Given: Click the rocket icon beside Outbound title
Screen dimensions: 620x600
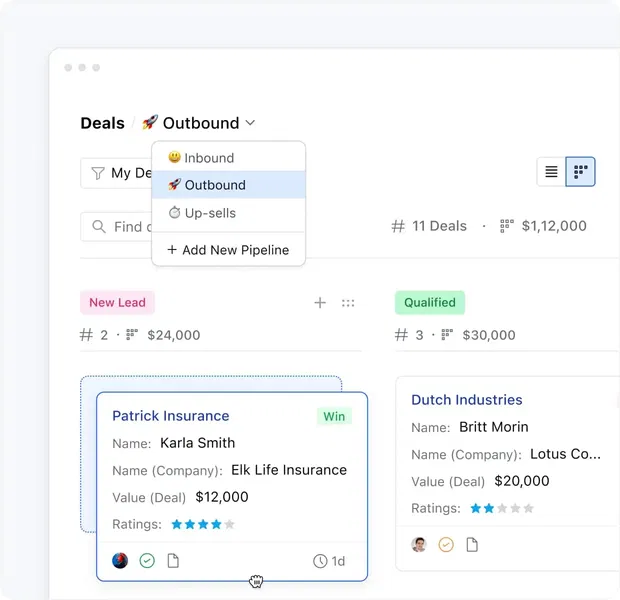Looking at the screenshot, I should pos(150,122).
